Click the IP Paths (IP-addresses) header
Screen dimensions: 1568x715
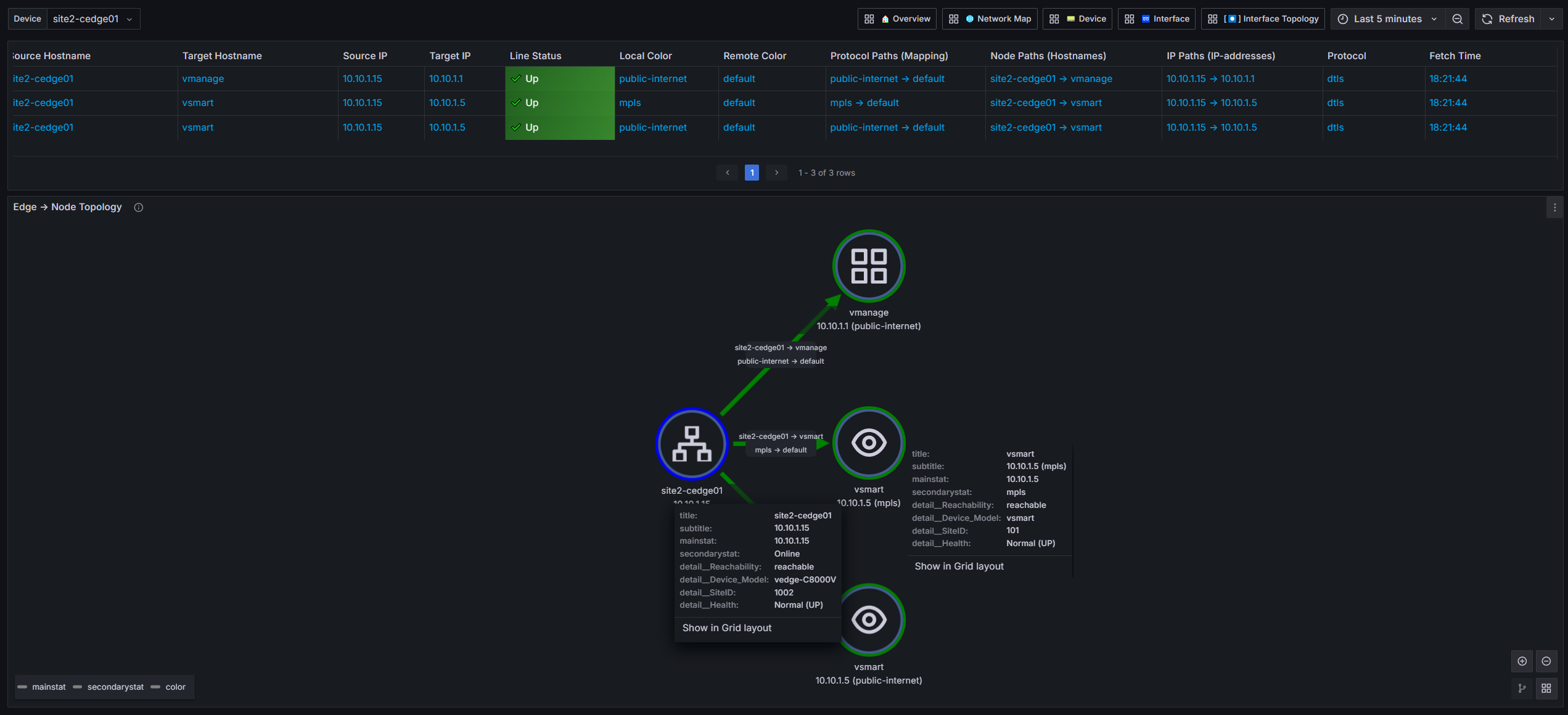pos(1221,55)
